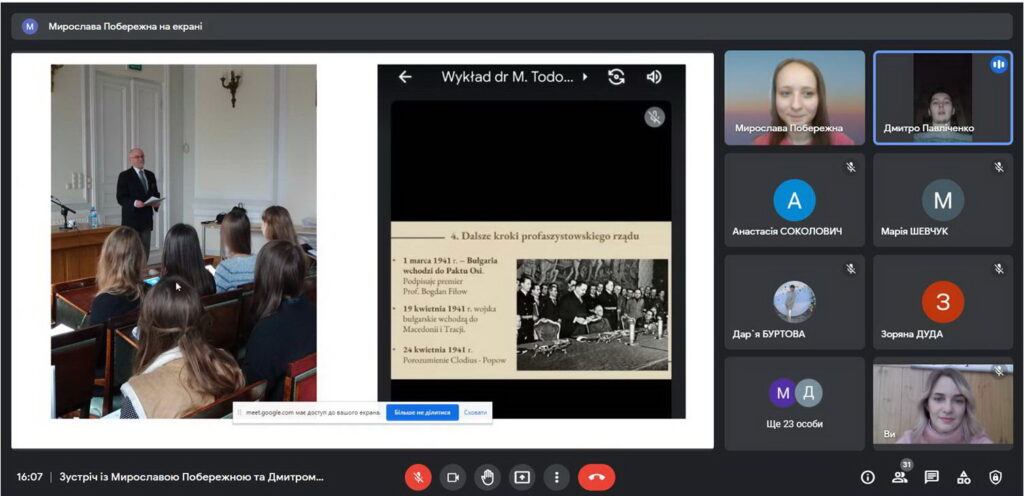Expand the 'Ще 23 особи' participants tile
Viewport: 1024px width, 496px height.
[x=794, y=403]
